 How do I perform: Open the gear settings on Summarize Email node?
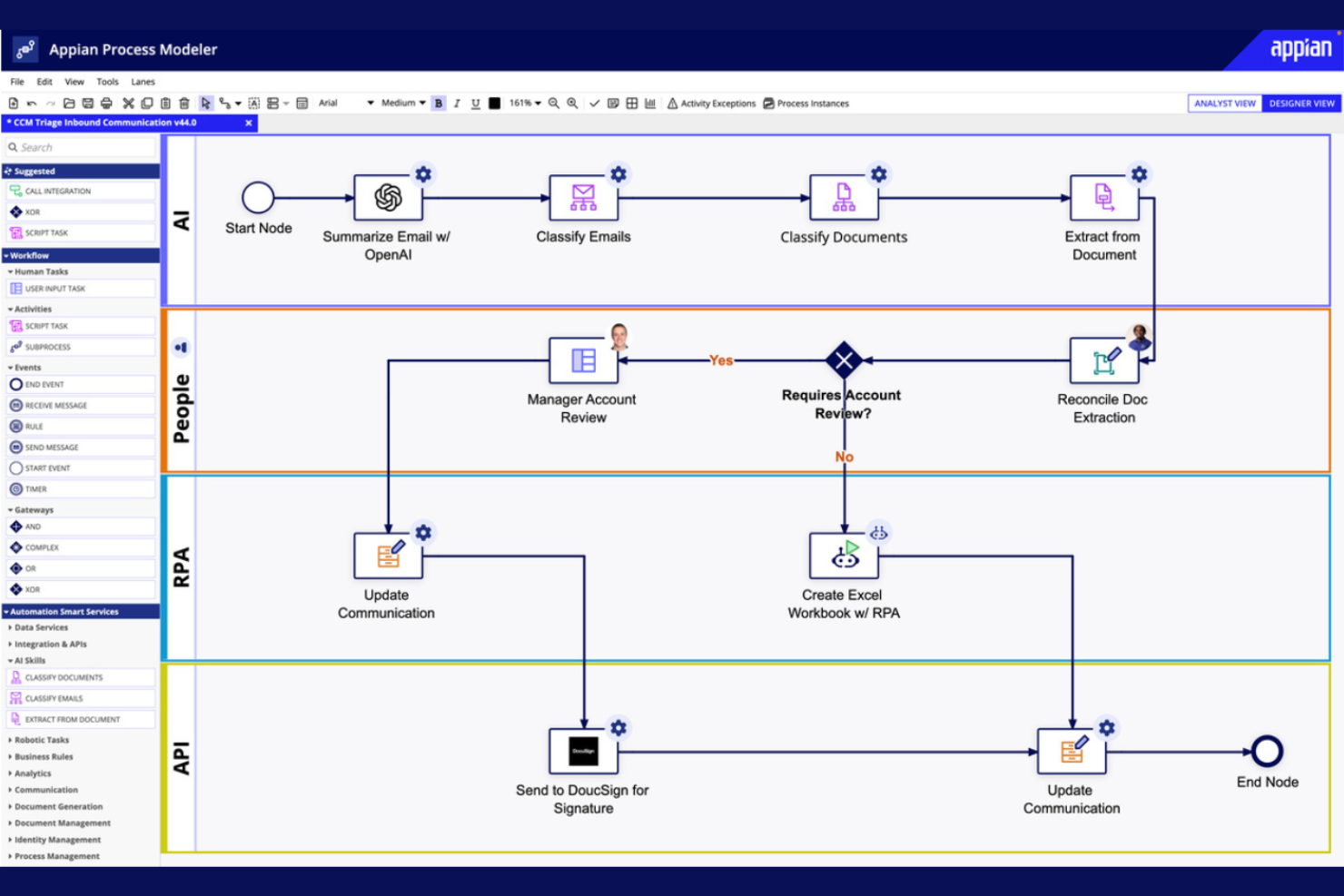(423, 173)
